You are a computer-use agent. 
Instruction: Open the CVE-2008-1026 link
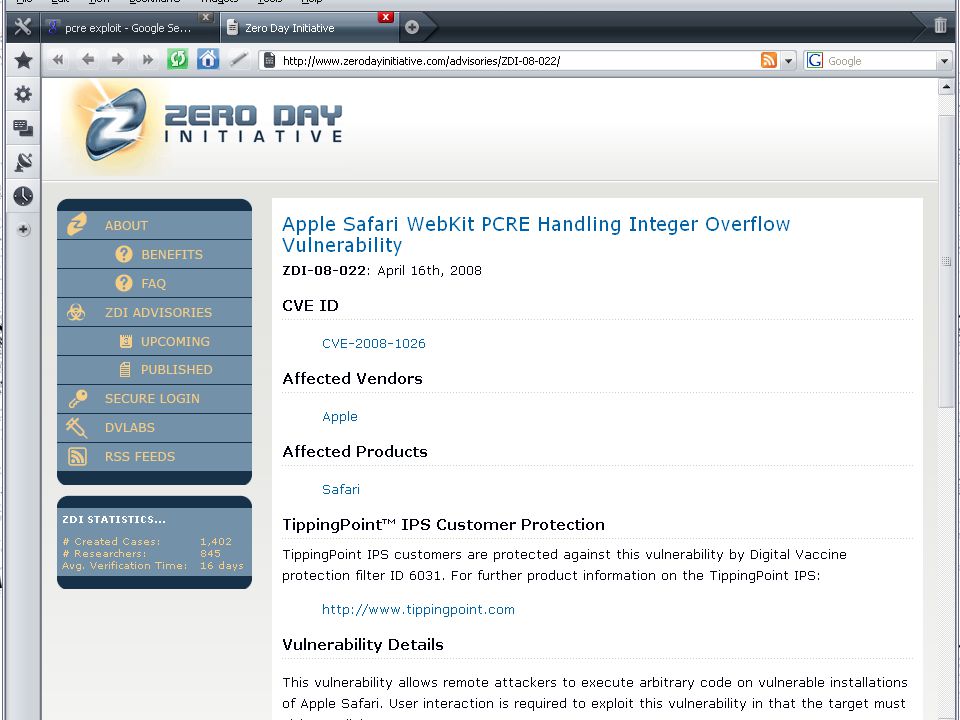point(373,343)
